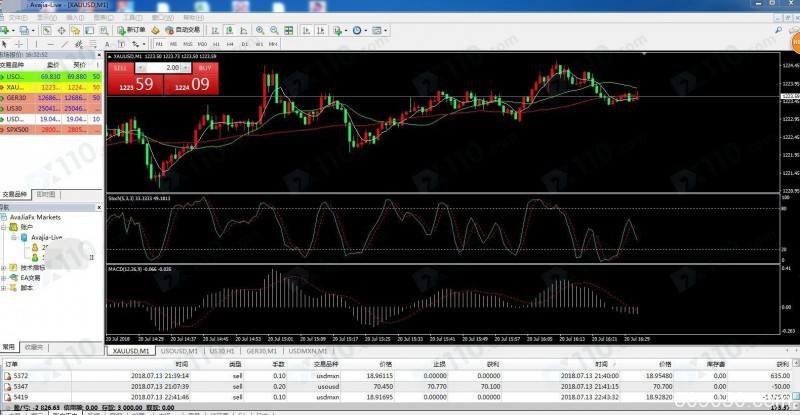Click the 新订单 New Order button
The width and height of the screenshot is (800, 415).
click(x=131, y=30)
